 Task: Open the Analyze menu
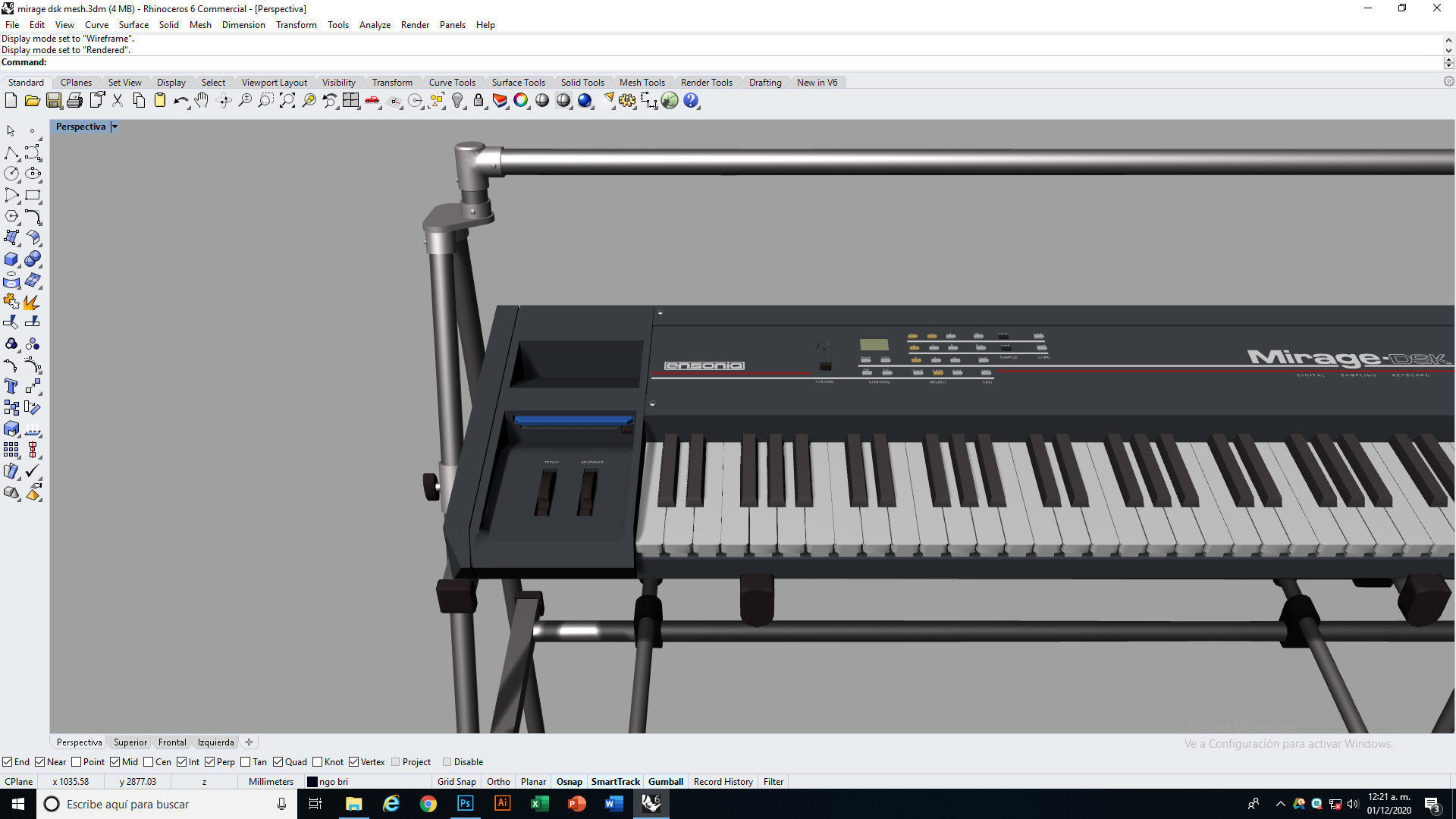tap(375, 25)
